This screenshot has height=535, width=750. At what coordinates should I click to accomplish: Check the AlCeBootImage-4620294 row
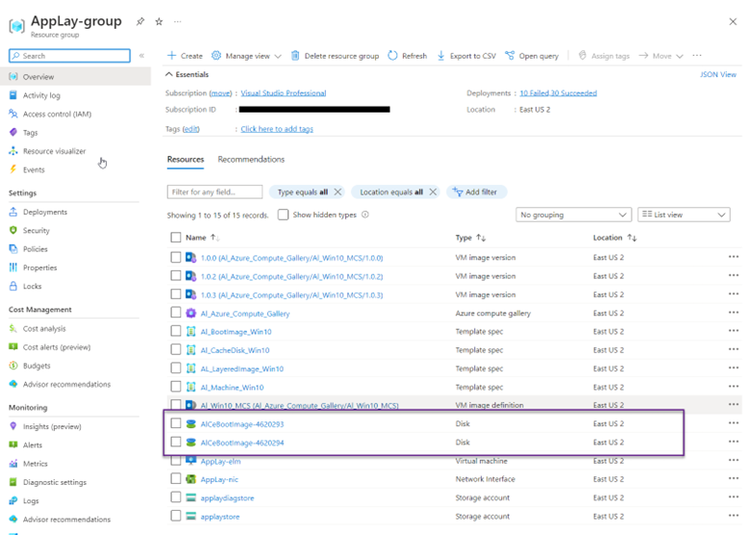coord(176,442)
